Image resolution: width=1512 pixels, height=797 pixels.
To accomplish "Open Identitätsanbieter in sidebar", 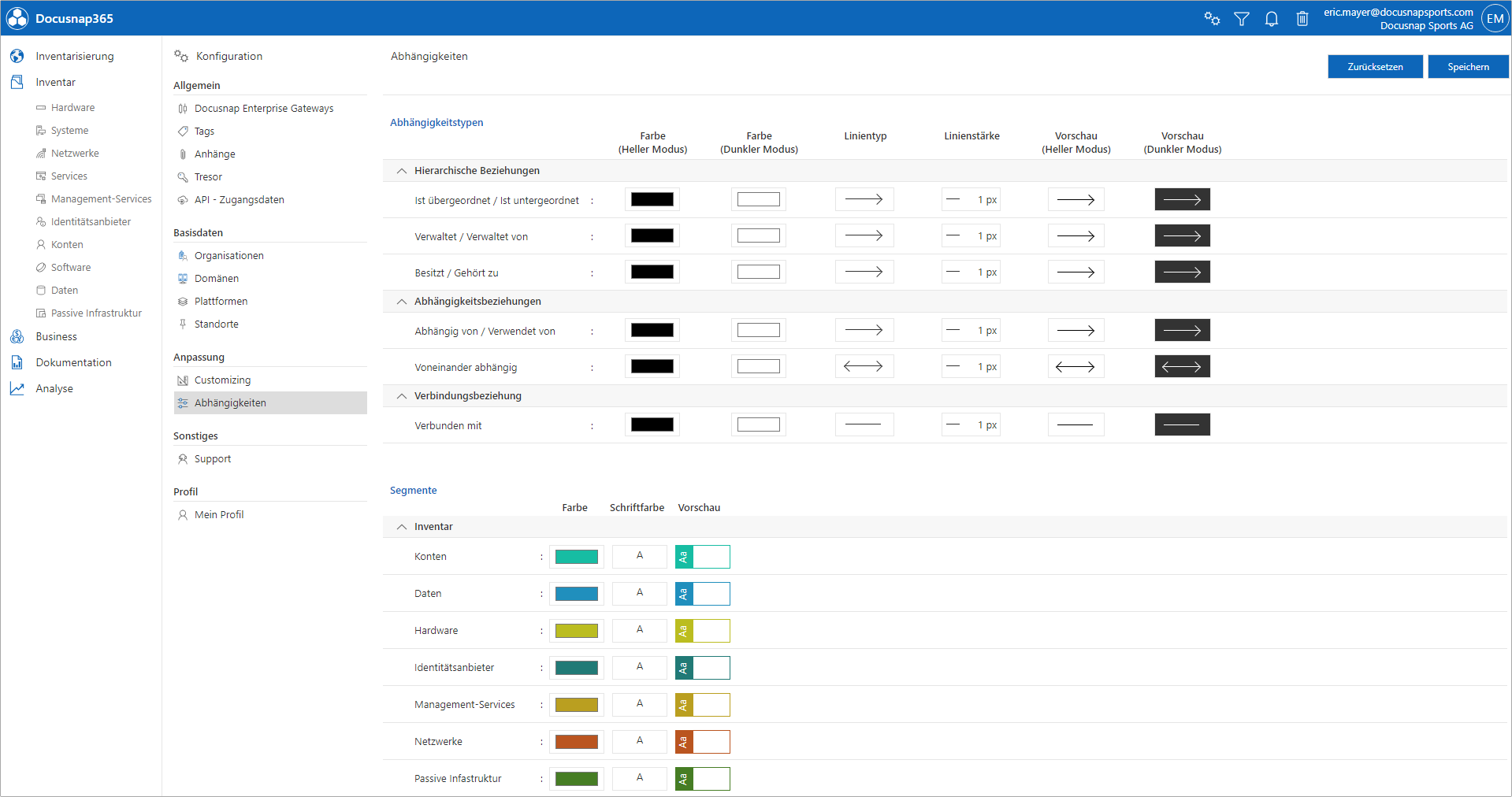I will tap(91, 222).
